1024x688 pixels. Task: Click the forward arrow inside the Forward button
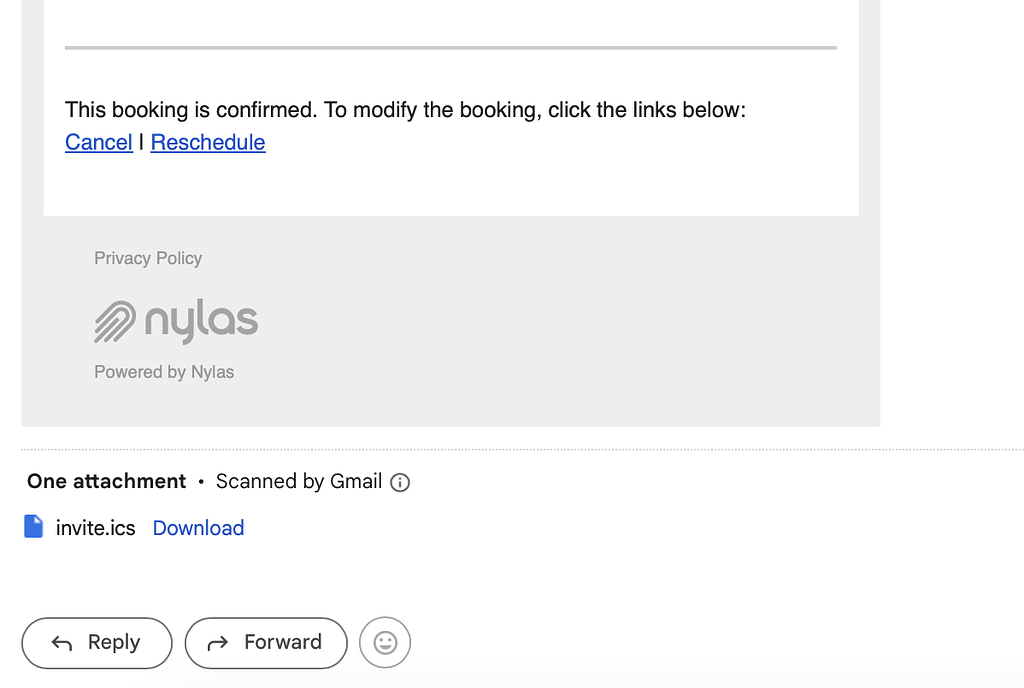218,643
